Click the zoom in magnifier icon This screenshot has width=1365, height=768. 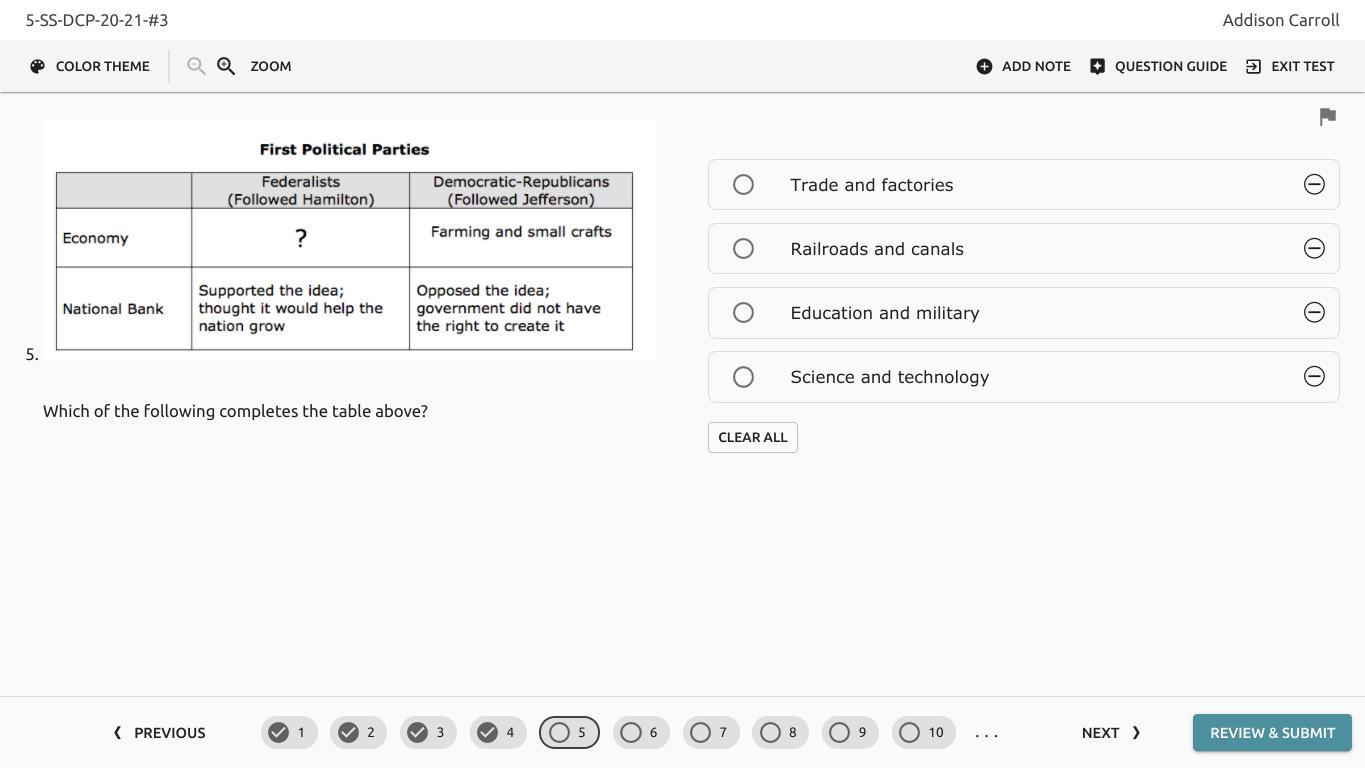pyautogui.click(x=226, y=66)
